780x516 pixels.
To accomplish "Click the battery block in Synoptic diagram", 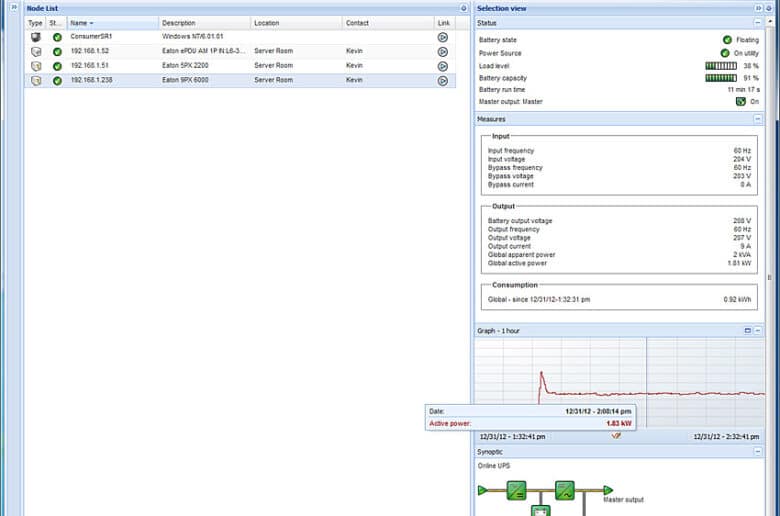I will click(x=540, y=511).
